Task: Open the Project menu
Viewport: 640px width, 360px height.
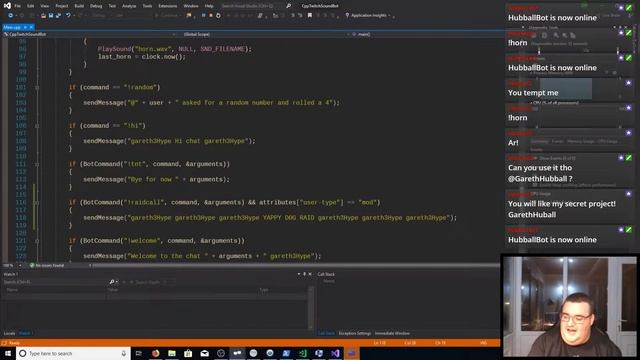Action: point(62,6)
